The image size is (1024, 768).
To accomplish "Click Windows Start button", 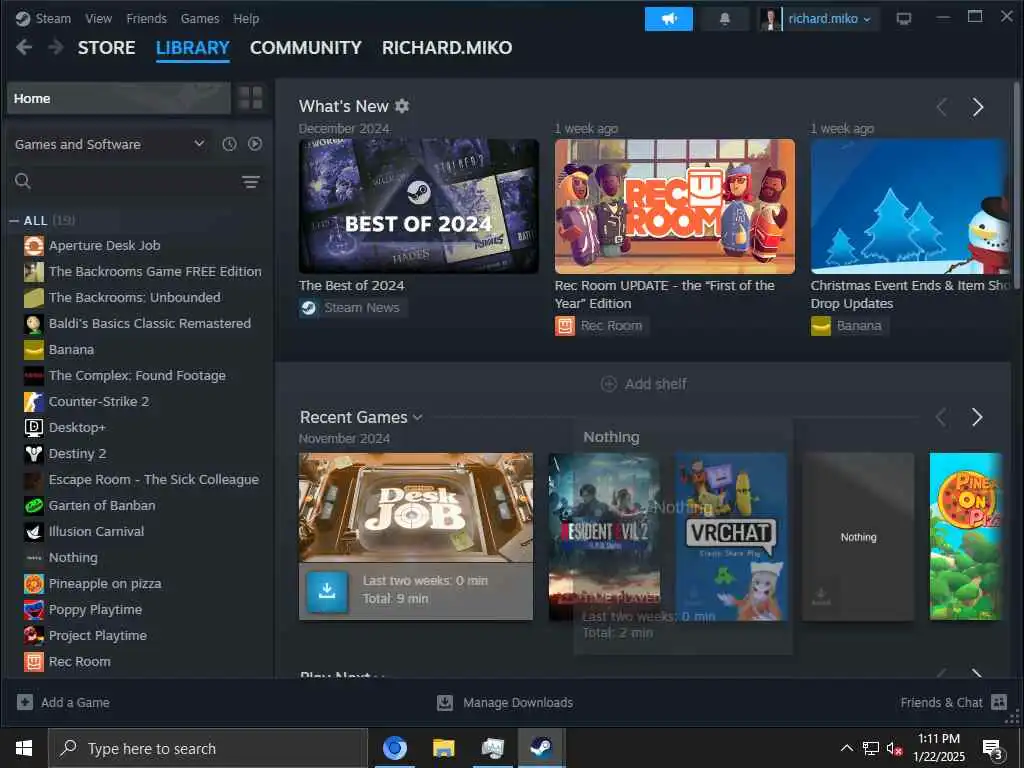I will coord(24,748).
